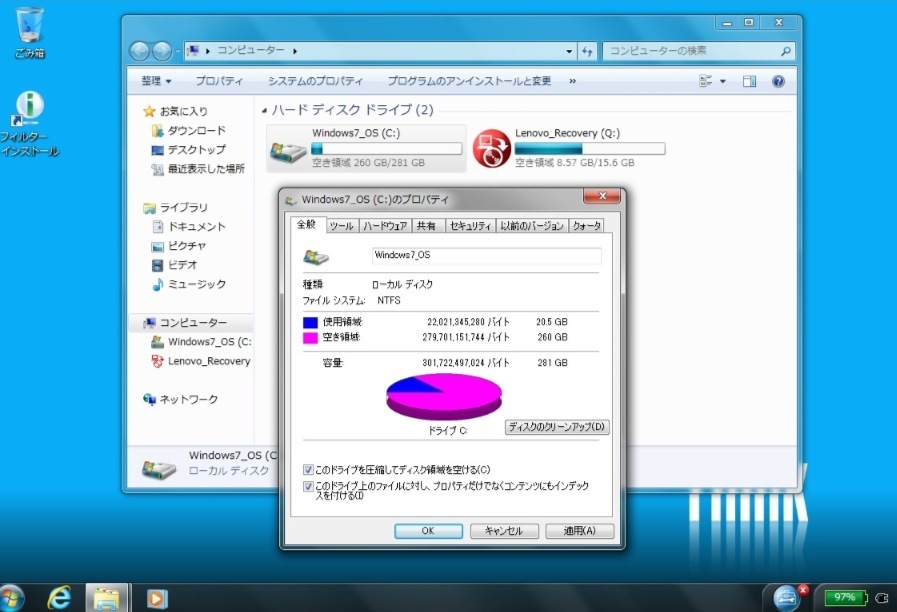Image resolution: width=897 pixels, height=612 pixels.
Task: Click the refresh button beside the address bar
Action: (x=588, y=51)
